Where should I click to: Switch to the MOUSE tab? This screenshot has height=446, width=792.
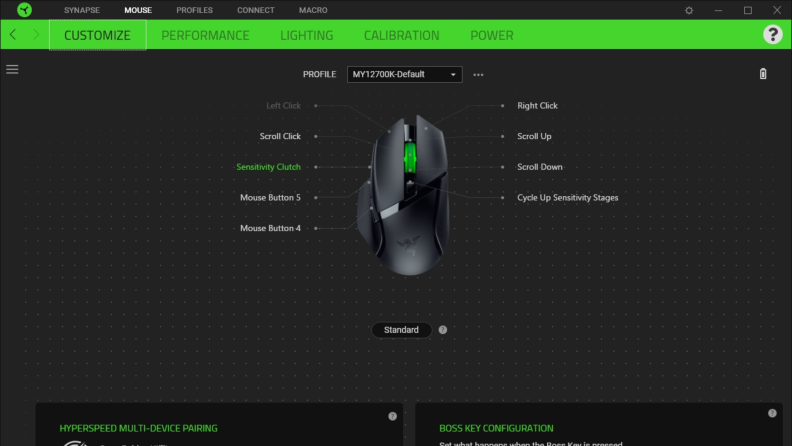138,10
